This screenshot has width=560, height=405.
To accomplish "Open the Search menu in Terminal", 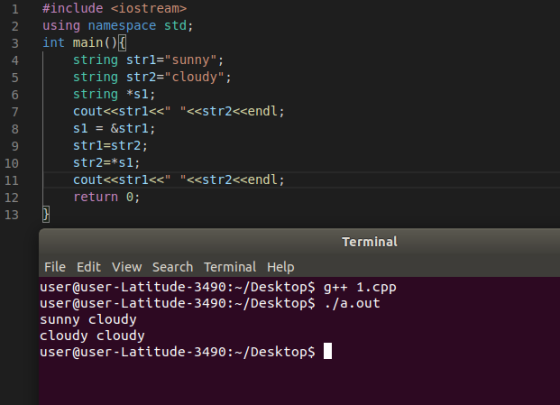I will coord(172,267).
